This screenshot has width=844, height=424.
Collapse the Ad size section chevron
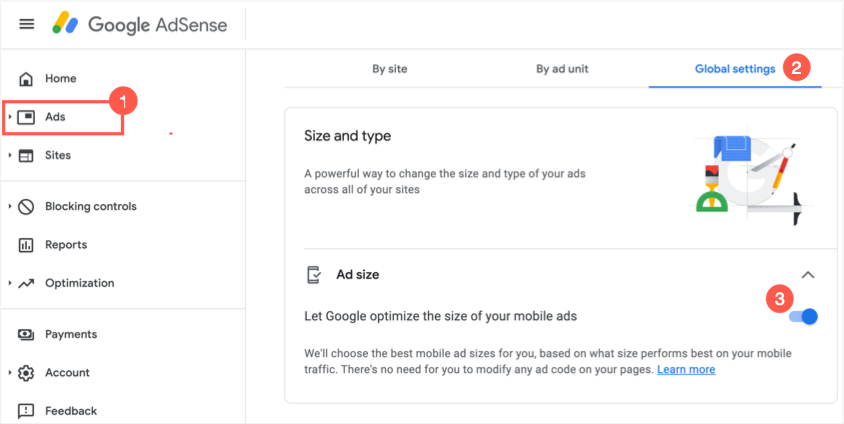click(x=809, y=274)
